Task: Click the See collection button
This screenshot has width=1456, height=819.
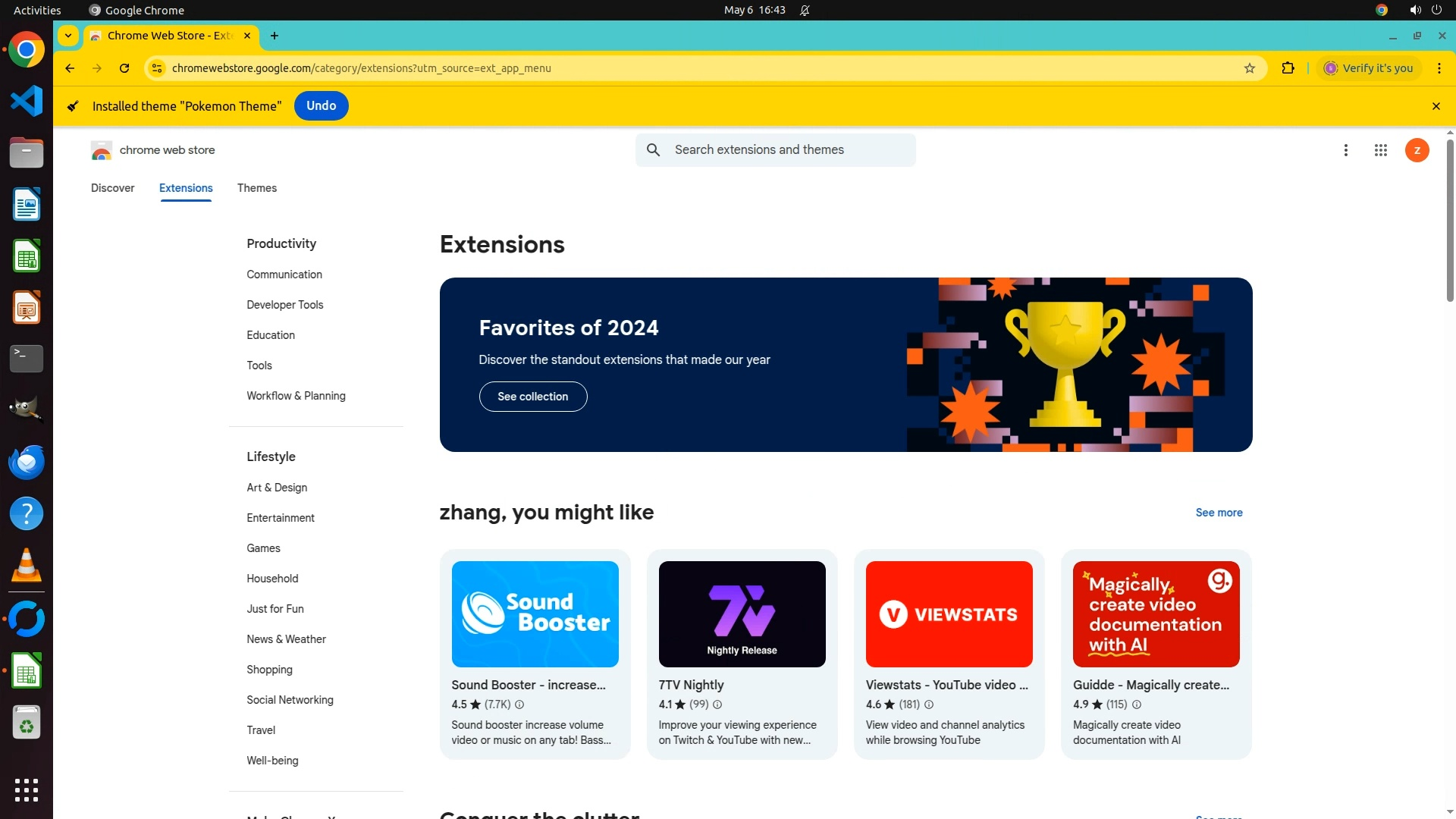Action: (532, 397)
